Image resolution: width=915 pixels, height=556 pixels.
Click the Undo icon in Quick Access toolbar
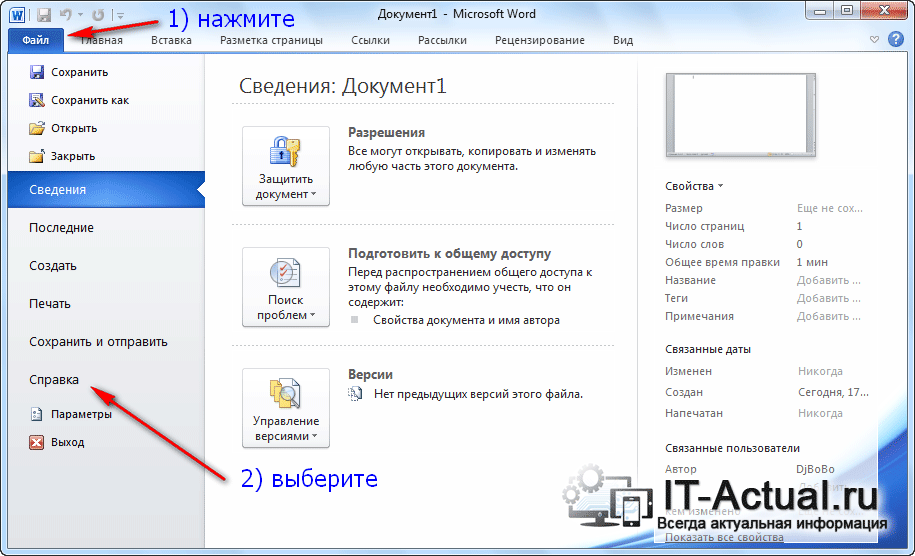[66, 15]
